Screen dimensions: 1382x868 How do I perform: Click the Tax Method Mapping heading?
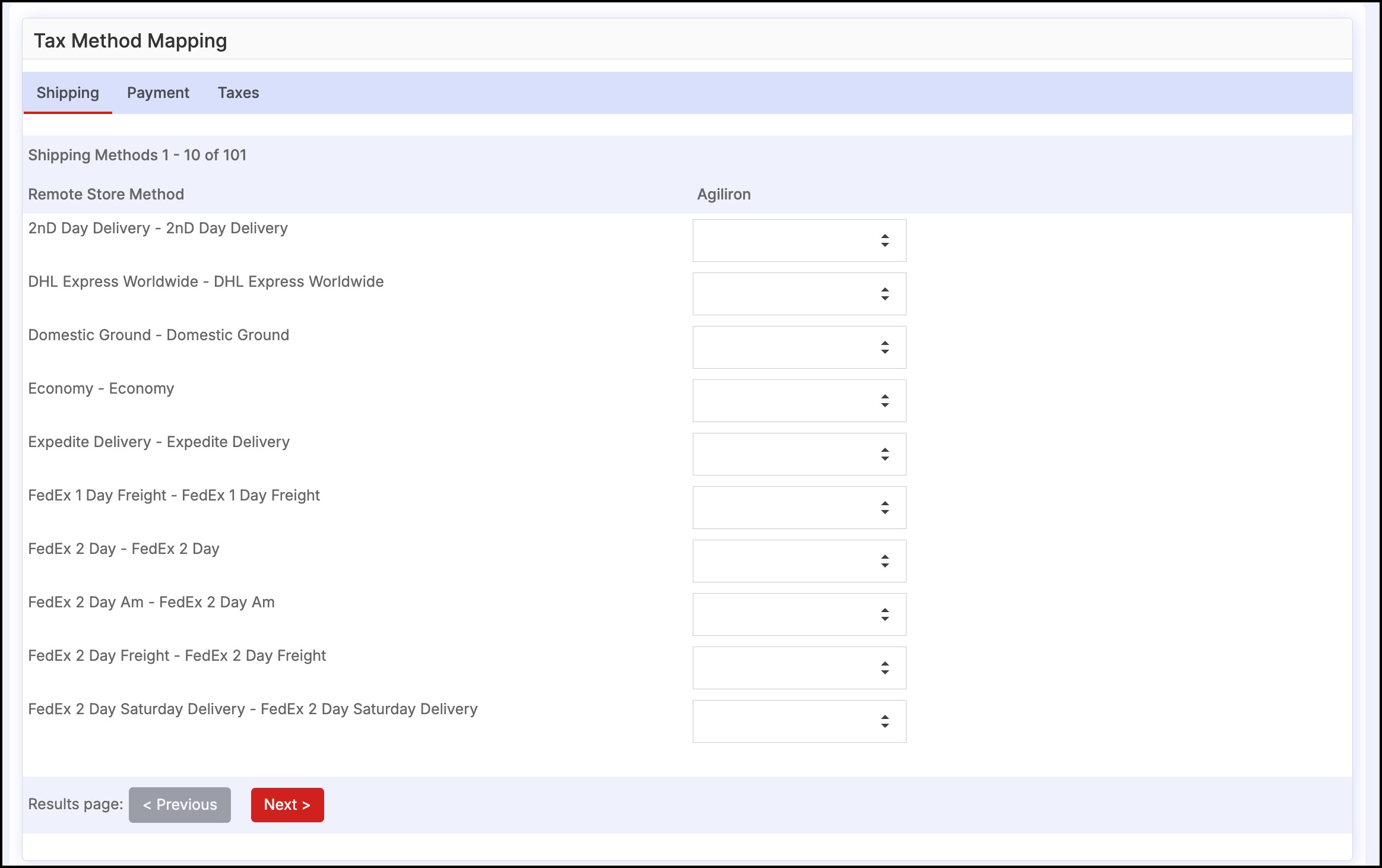[130, 40]
